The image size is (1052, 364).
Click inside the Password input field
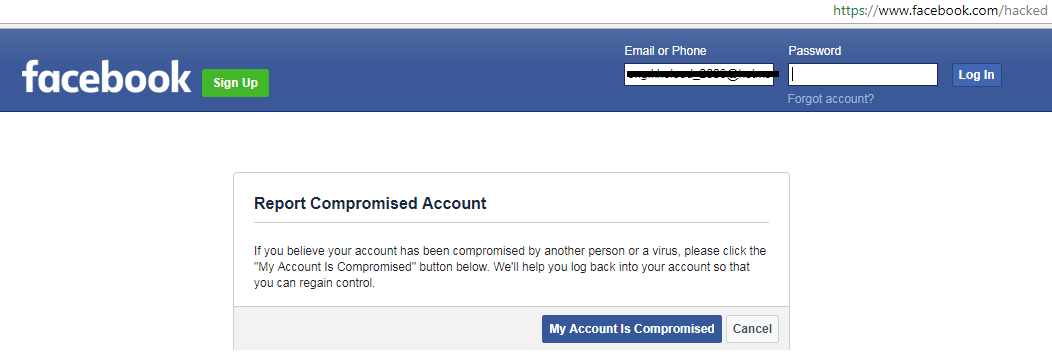point(863,74)
